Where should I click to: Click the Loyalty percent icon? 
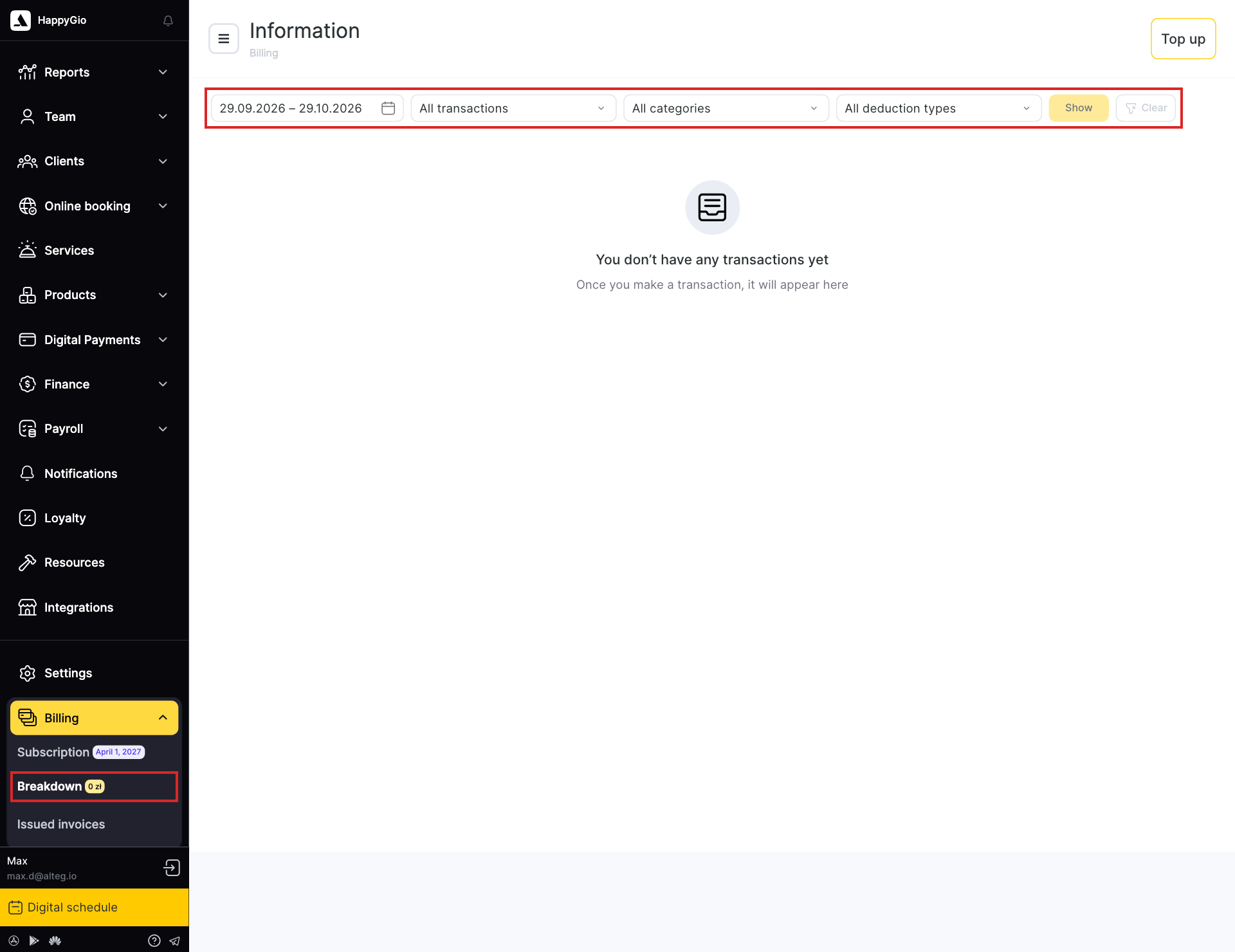tap(27, 518)
